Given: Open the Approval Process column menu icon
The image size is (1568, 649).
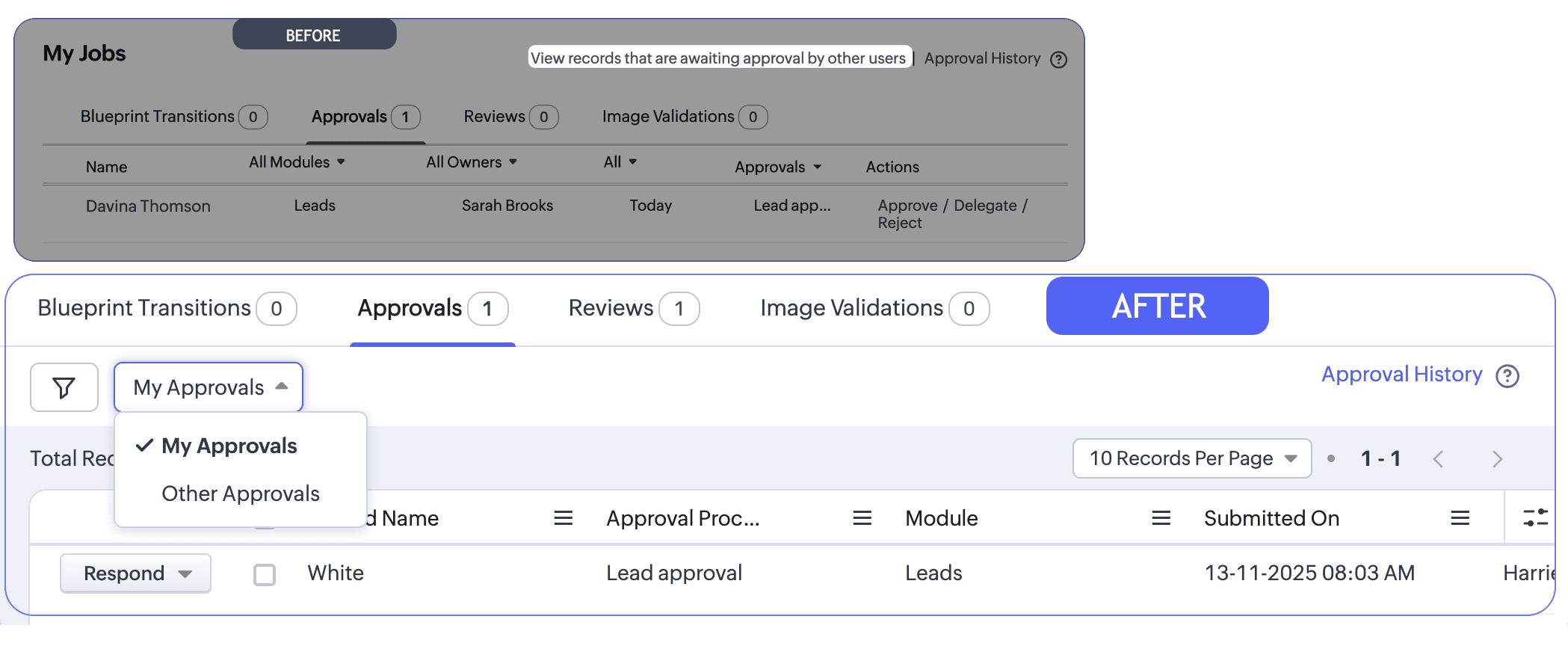Looking at the screenshot, I should coord(862,518).
